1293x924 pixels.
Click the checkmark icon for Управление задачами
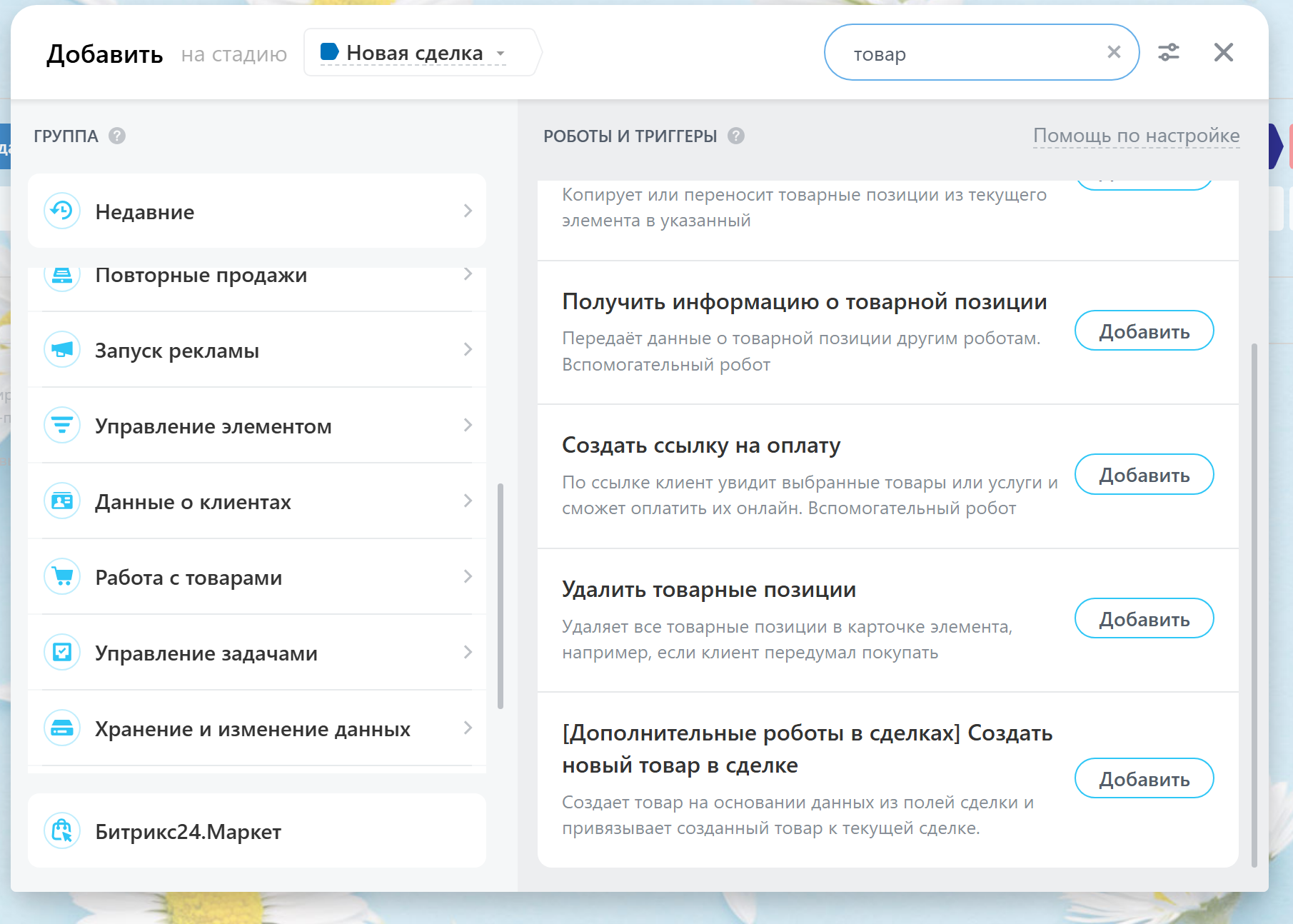point(62,653)
